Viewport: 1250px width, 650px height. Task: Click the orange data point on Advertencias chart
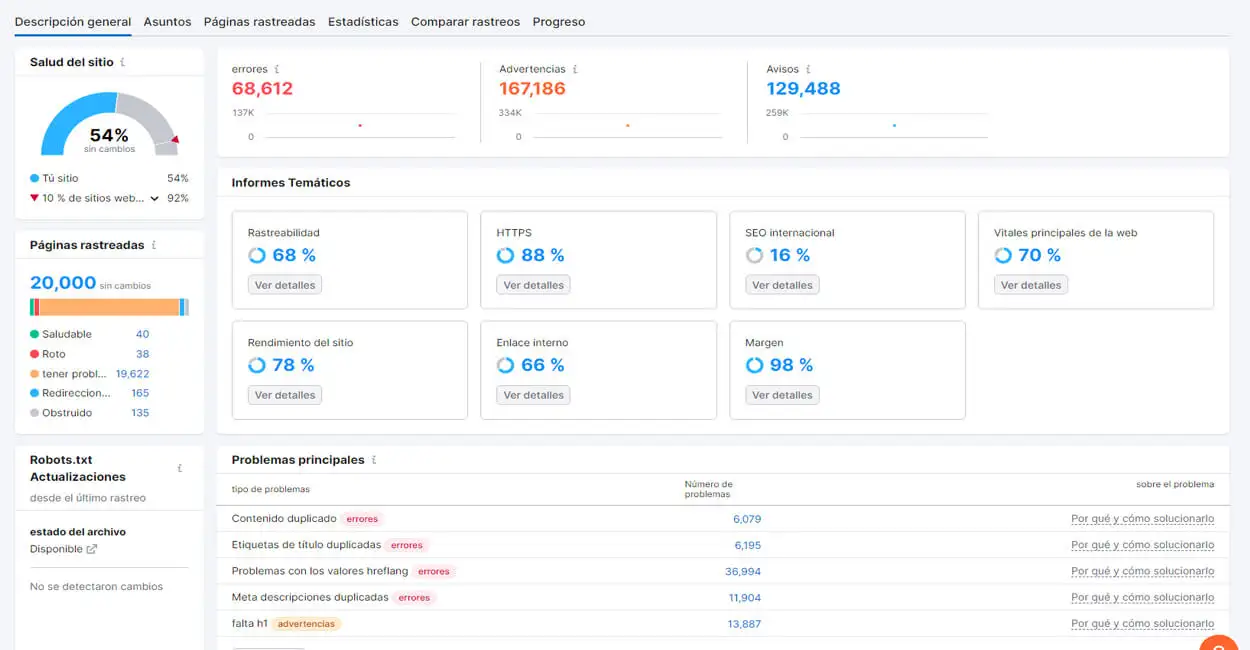[x=627, y=125]
